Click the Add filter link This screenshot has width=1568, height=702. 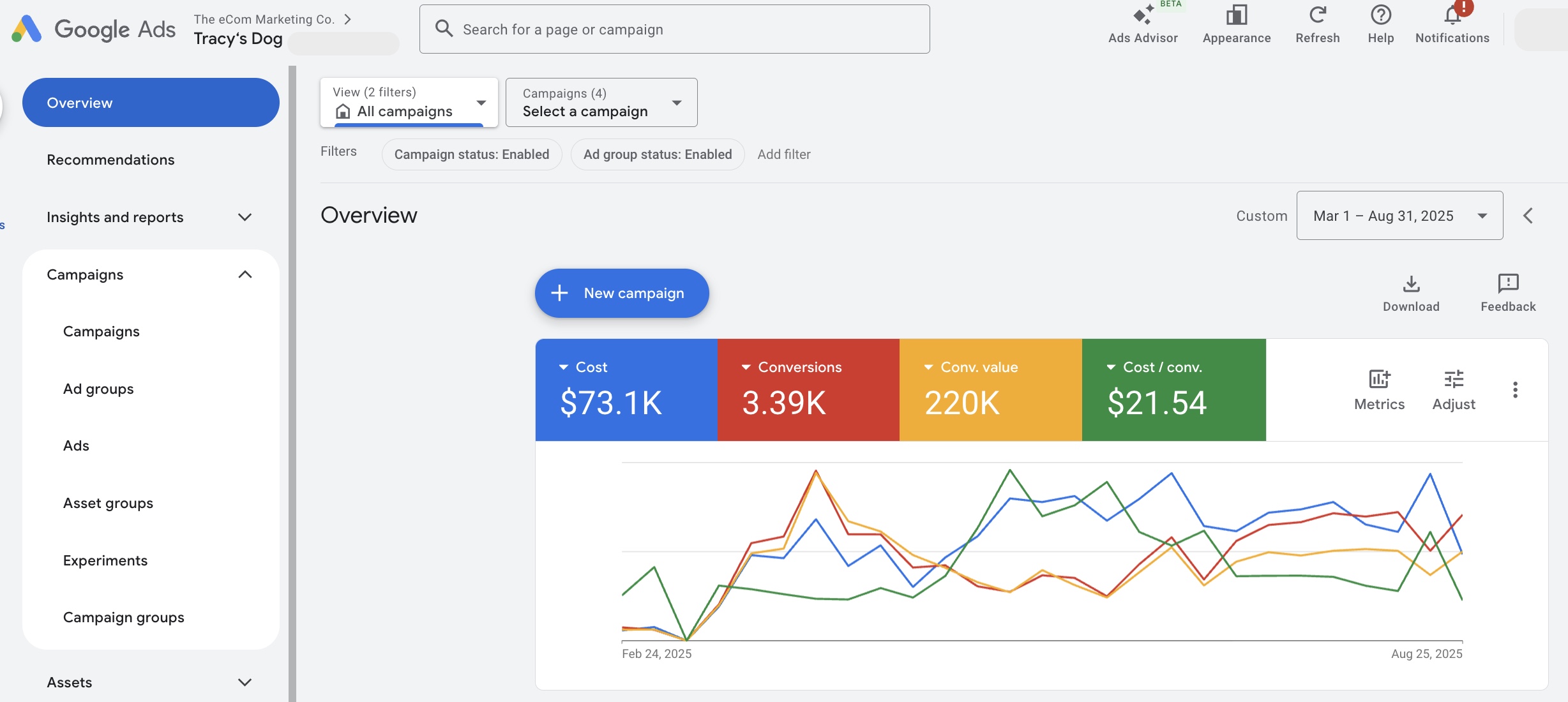pos(783,154)
